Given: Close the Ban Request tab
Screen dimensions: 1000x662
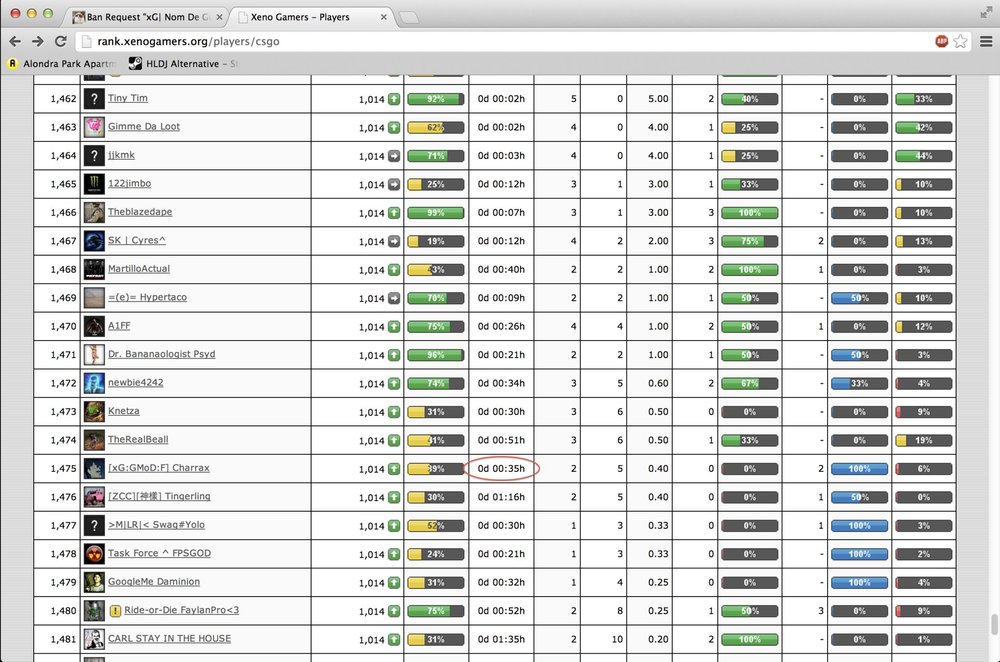Looking at the screenshot, I should 219,17.
